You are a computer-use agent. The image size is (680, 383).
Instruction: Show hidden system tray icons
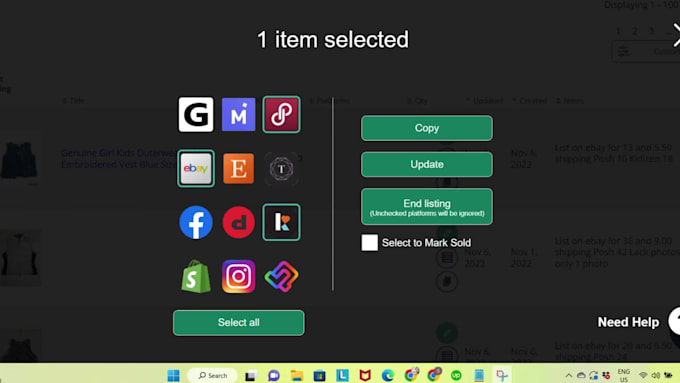pos(569,376)
